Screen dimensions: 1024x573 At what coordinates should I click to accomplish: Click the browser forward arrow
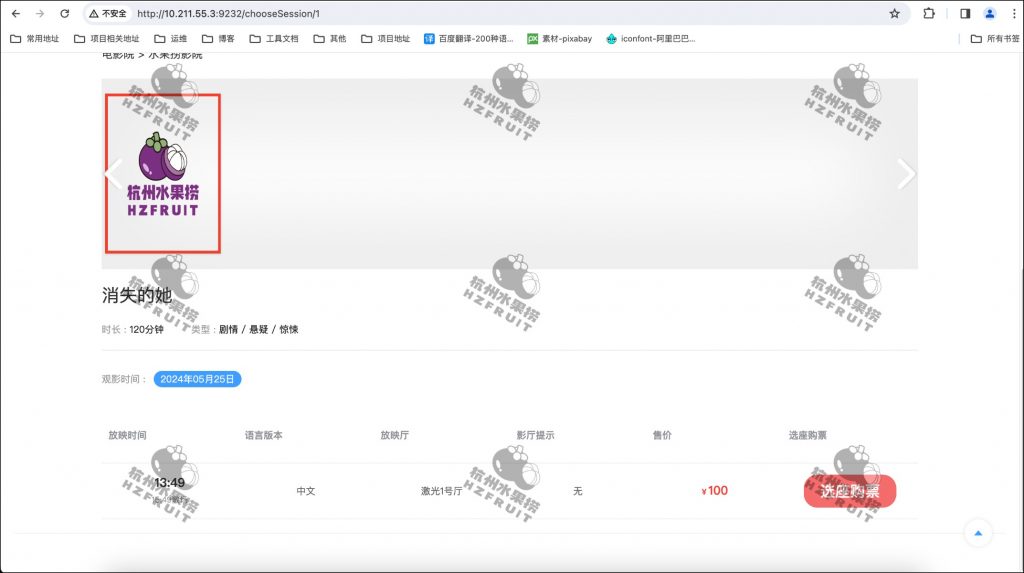(40, 13)
